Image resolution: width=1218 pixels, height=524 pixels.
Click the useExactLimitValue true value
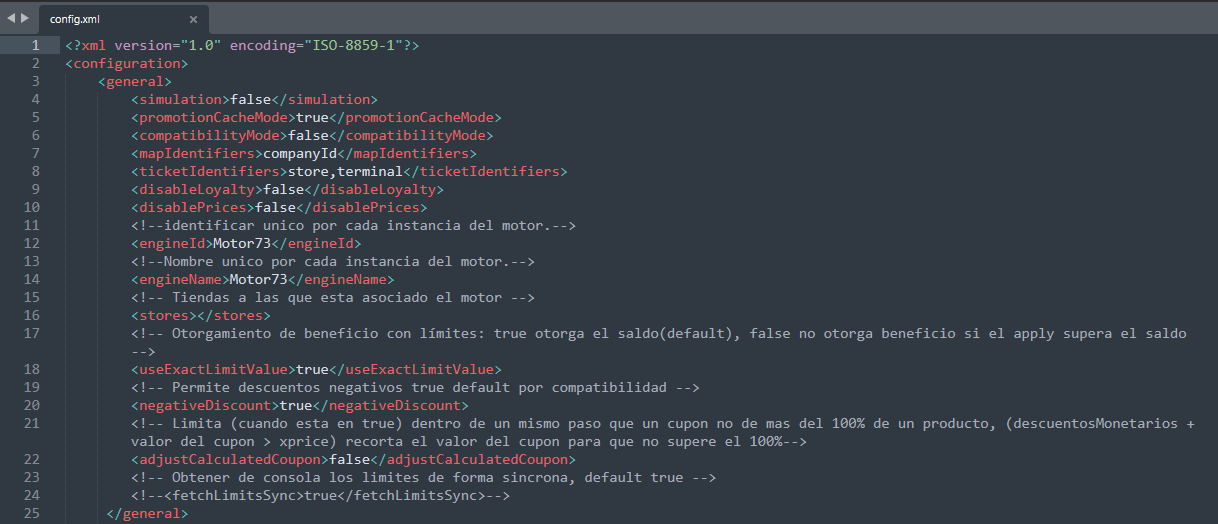(312, 369)
